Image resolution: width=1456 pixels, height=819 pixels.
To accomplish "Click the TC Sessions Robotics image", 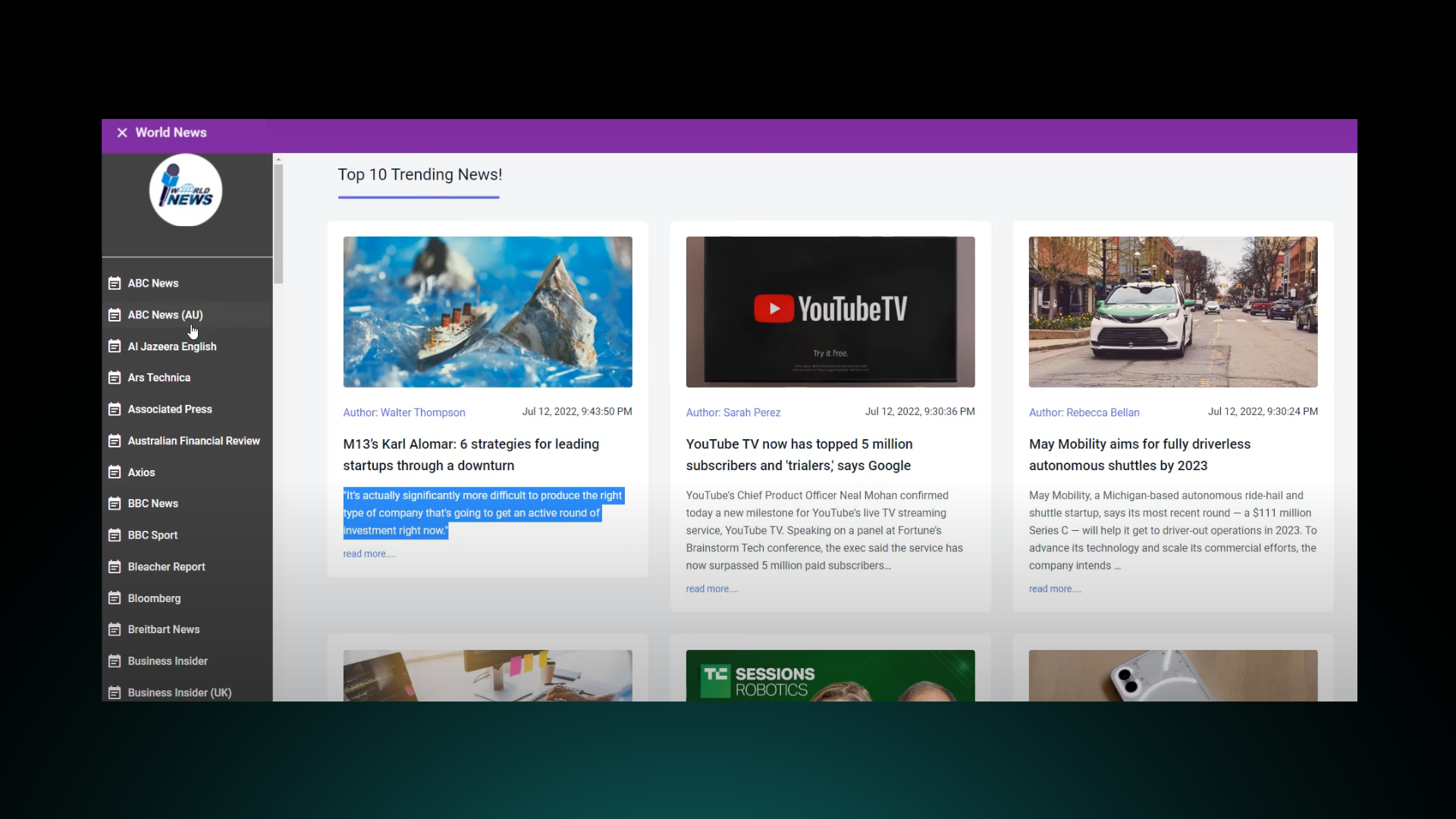I will 830,676.
